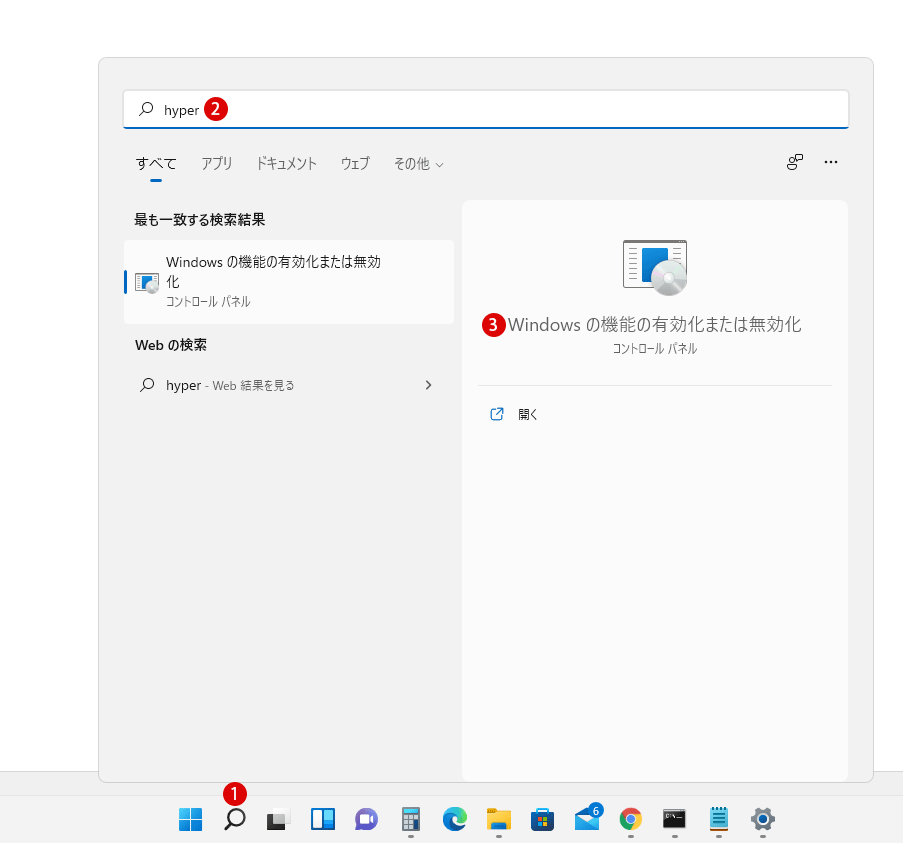Screen dimensions: 903x843
Task: Launch Microsoft Edge from taskbar
Action: pos(454,819)
